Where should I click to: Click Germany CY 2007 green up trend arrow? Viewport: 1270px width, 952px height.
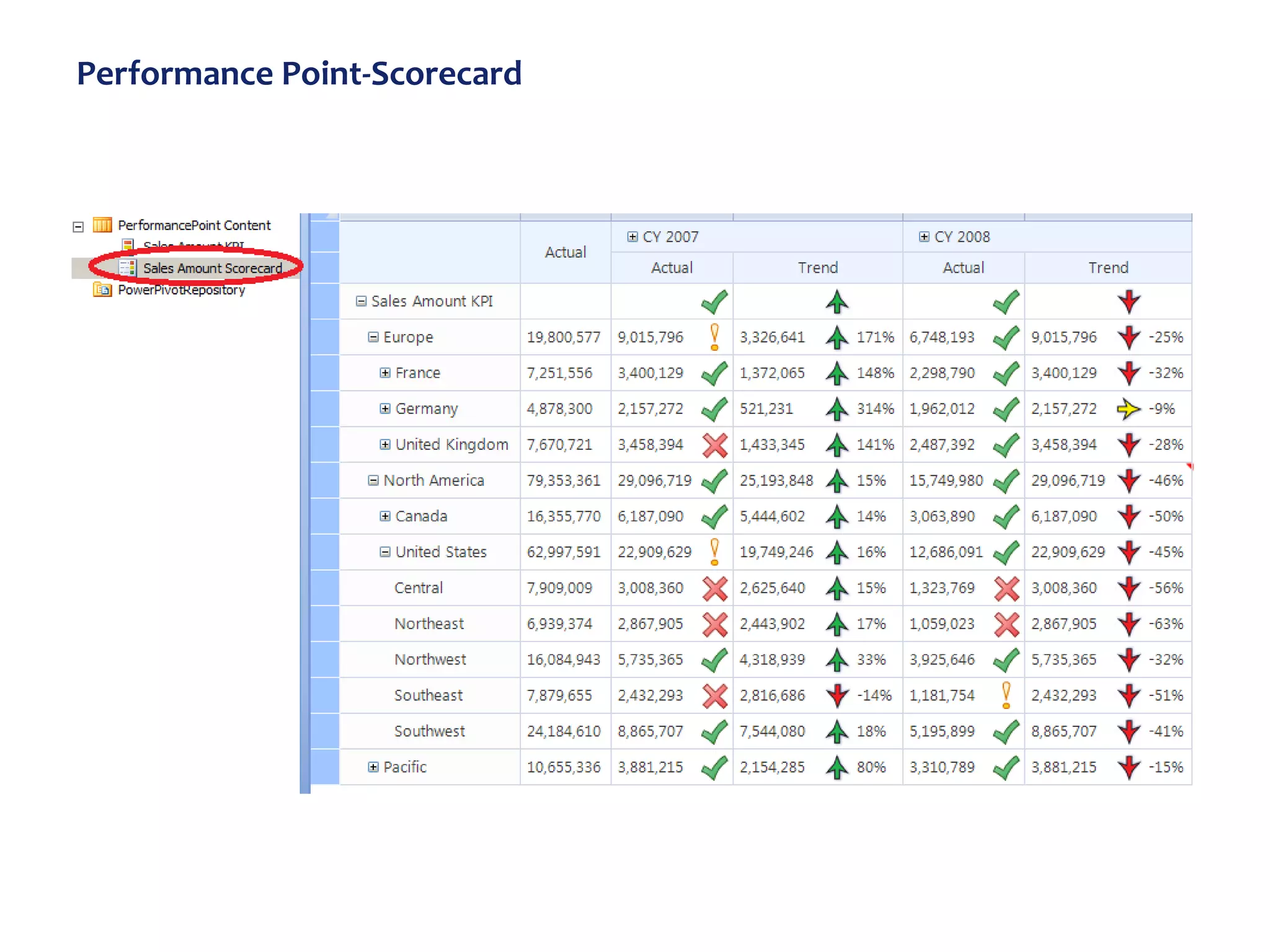click(x=837, y=408)
